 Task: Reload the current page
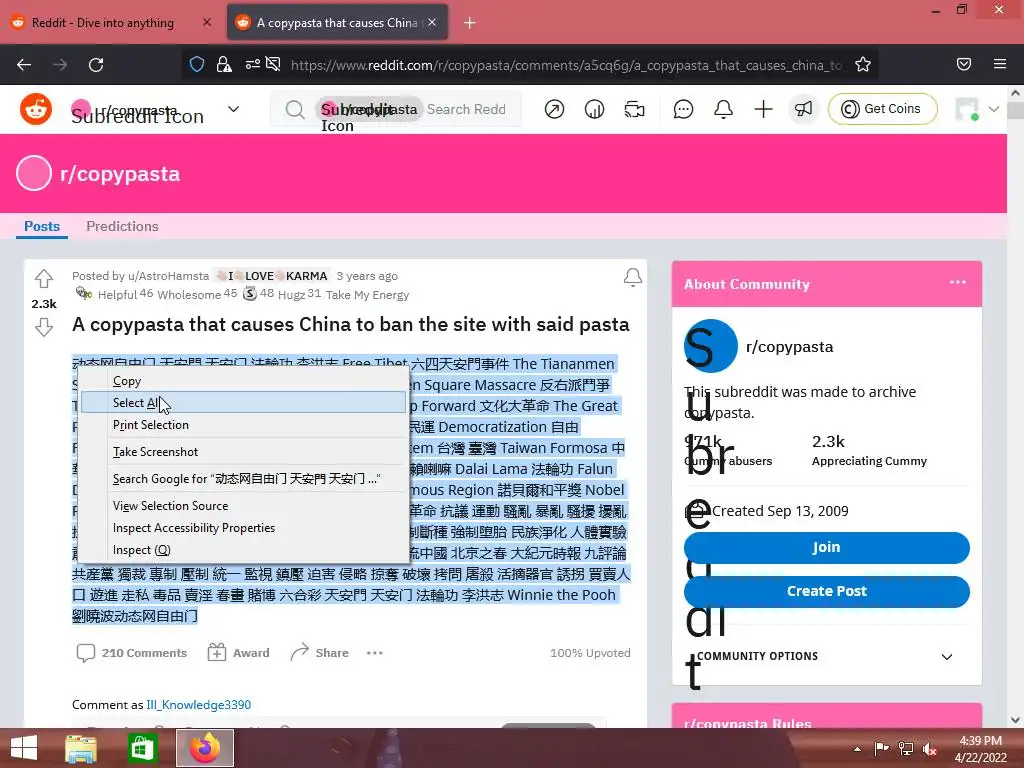coord(96,65)
